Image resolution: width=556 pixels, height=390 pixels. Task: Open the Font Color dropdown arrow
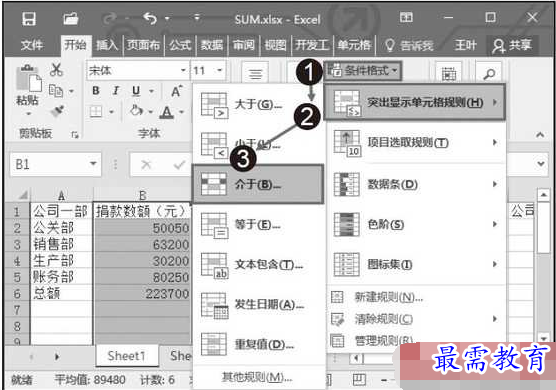coord(181,112)
